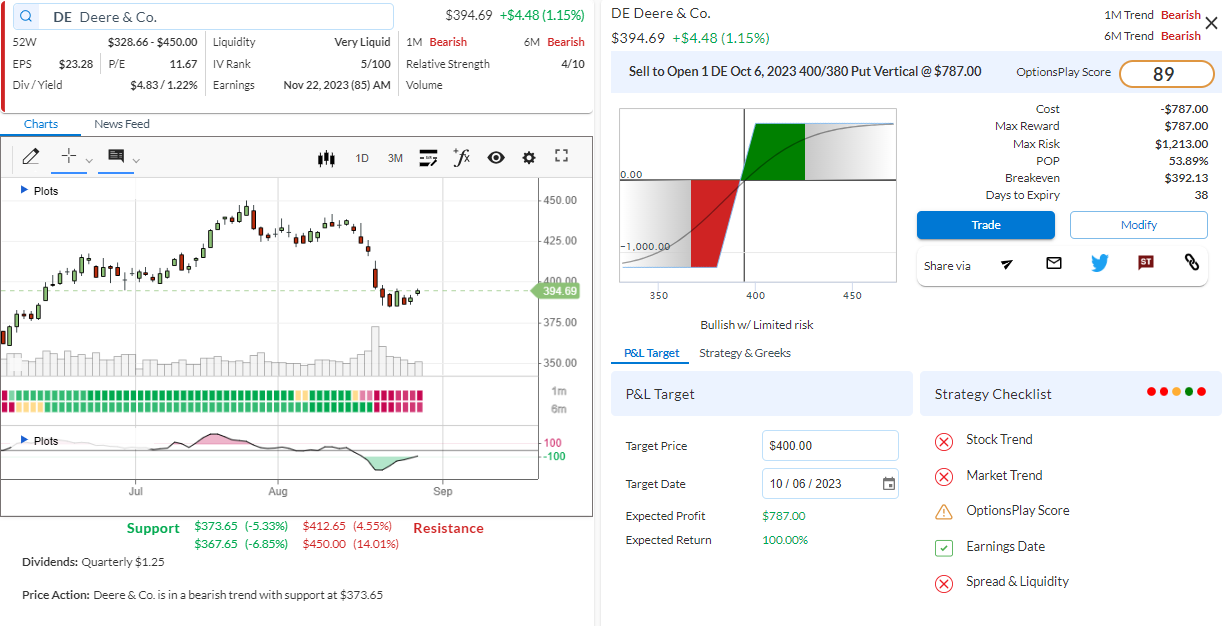1222x626 pixels.
Task: Switch to the Charts tab
Action: [41, 124]
